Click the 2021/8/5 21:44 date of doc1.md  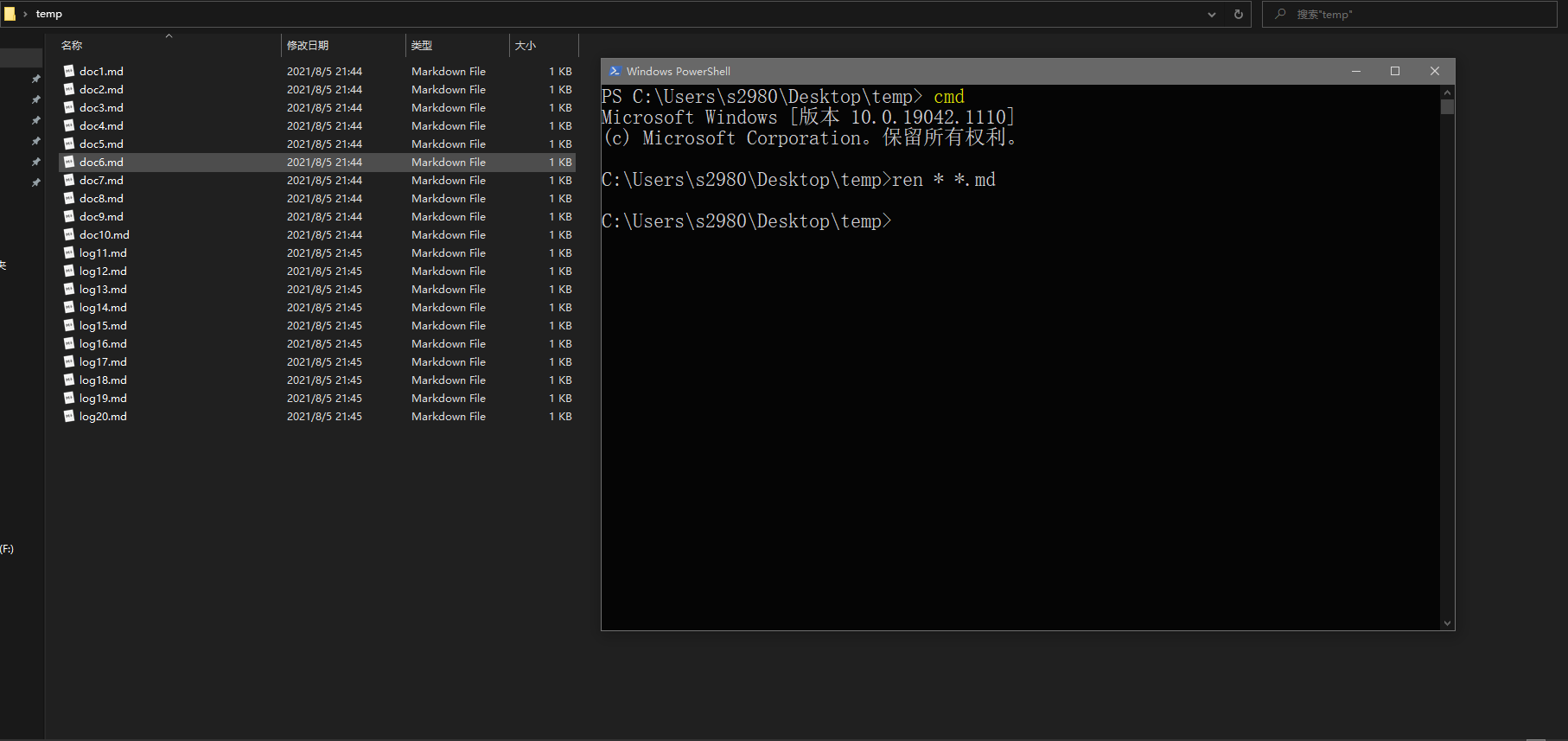(x=324, y=71)
